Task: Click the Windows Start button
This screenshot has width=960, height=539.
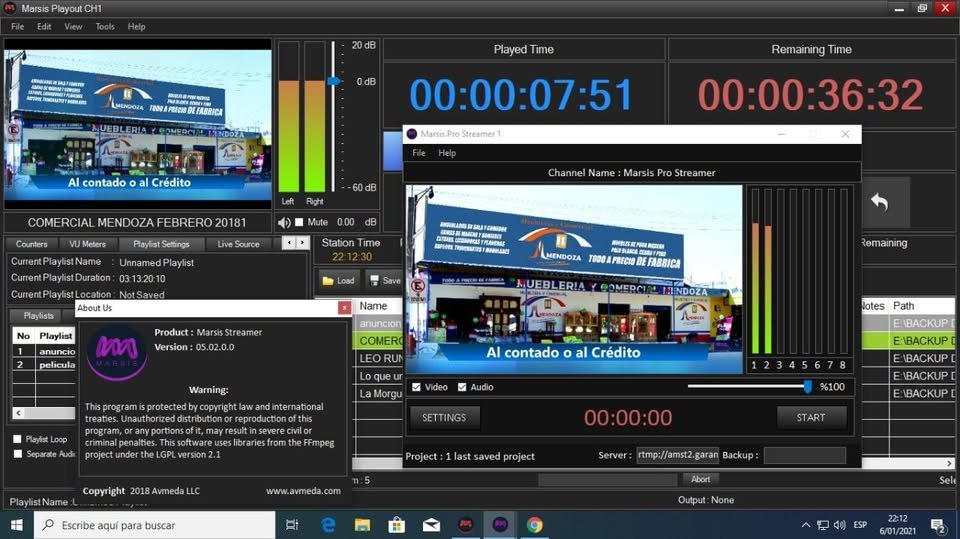Action: (x=17, y=525)
